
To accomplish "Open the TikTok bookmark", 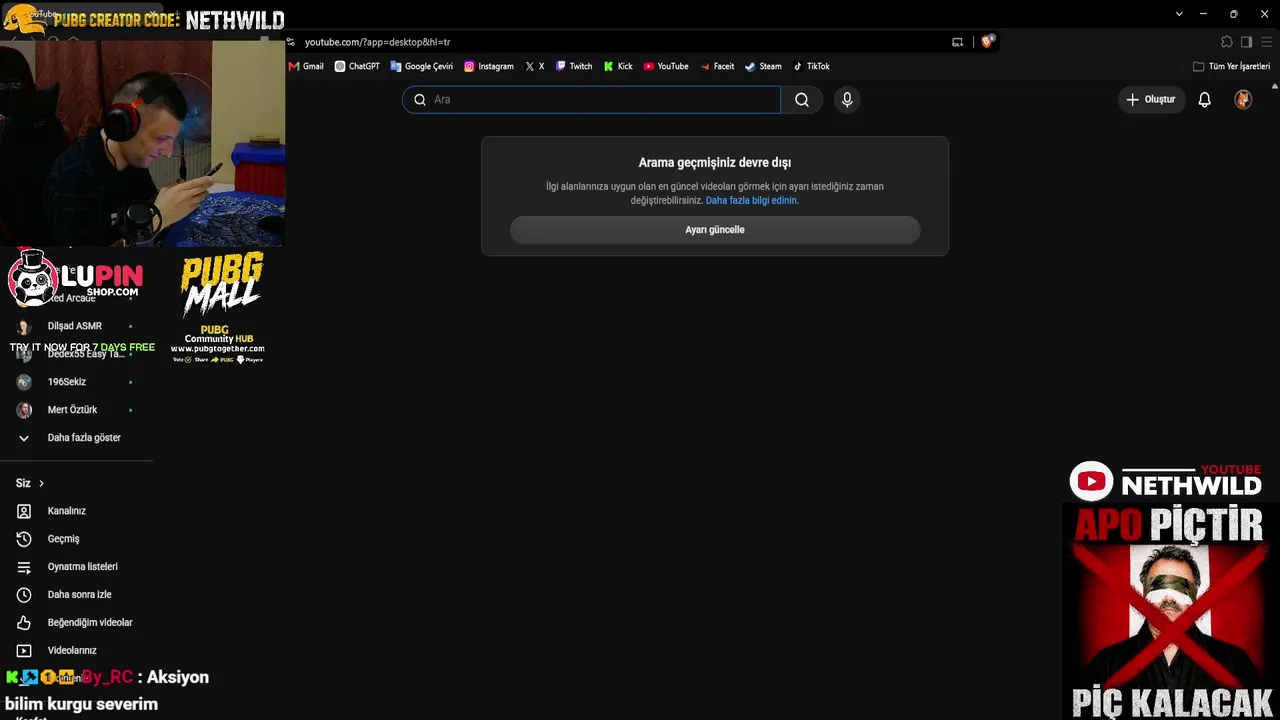I will pyautogui.click(x=811, y=66).
